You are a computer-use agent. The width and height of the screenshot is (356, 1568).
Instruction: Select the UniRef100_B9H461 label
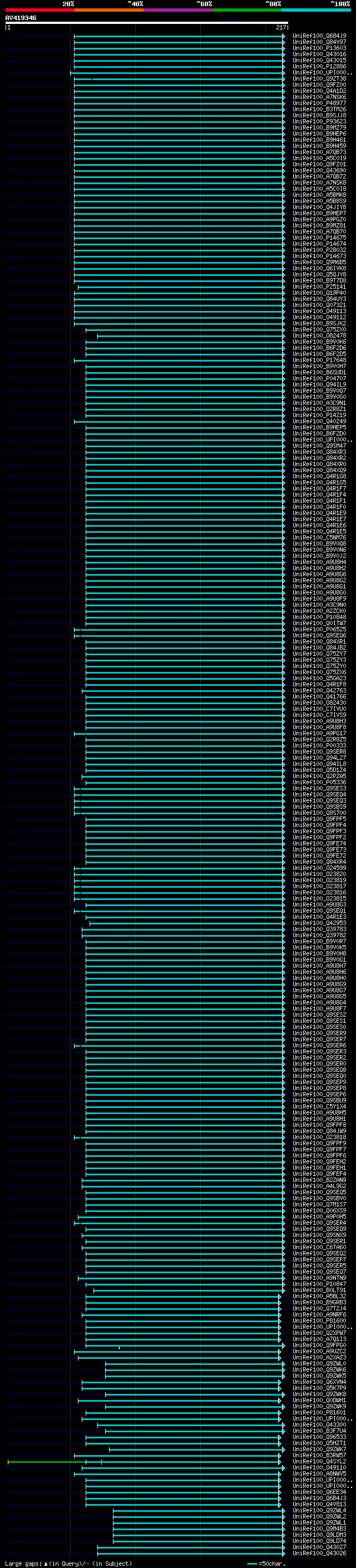(319, 140)
